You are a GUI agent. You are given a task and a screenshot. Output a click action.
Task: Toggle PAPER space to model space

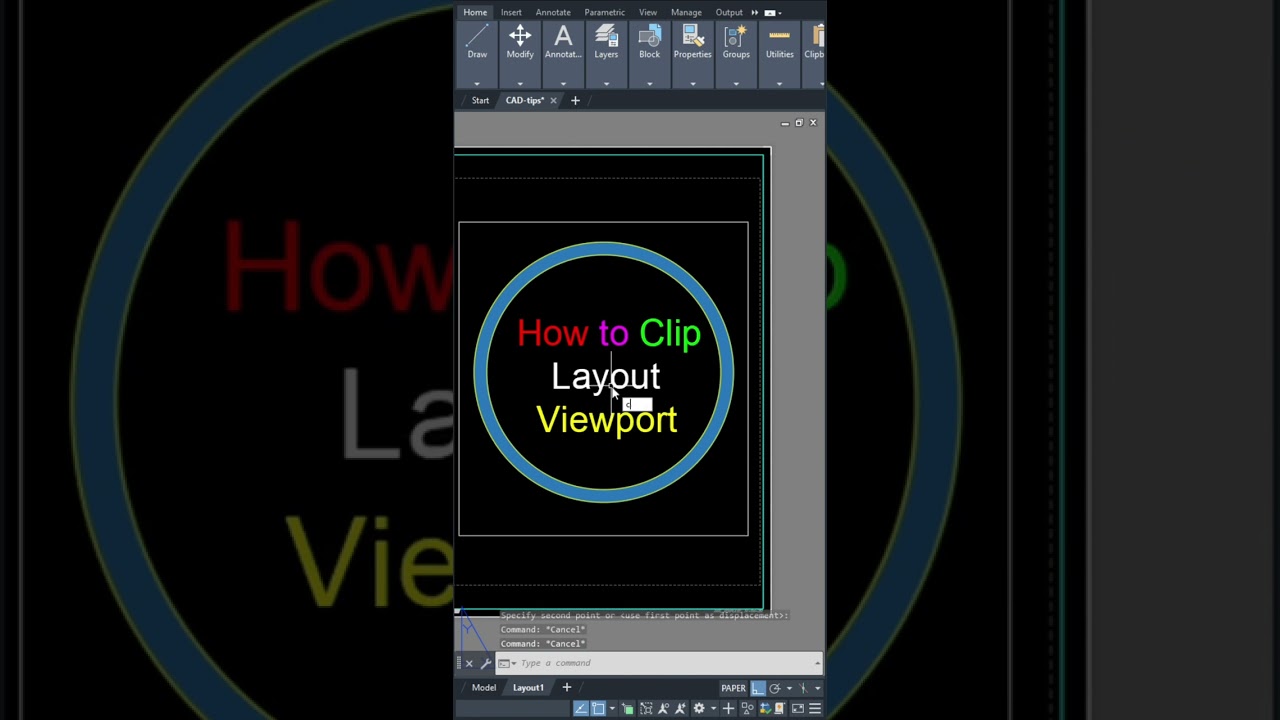click(x=733, y=688)
